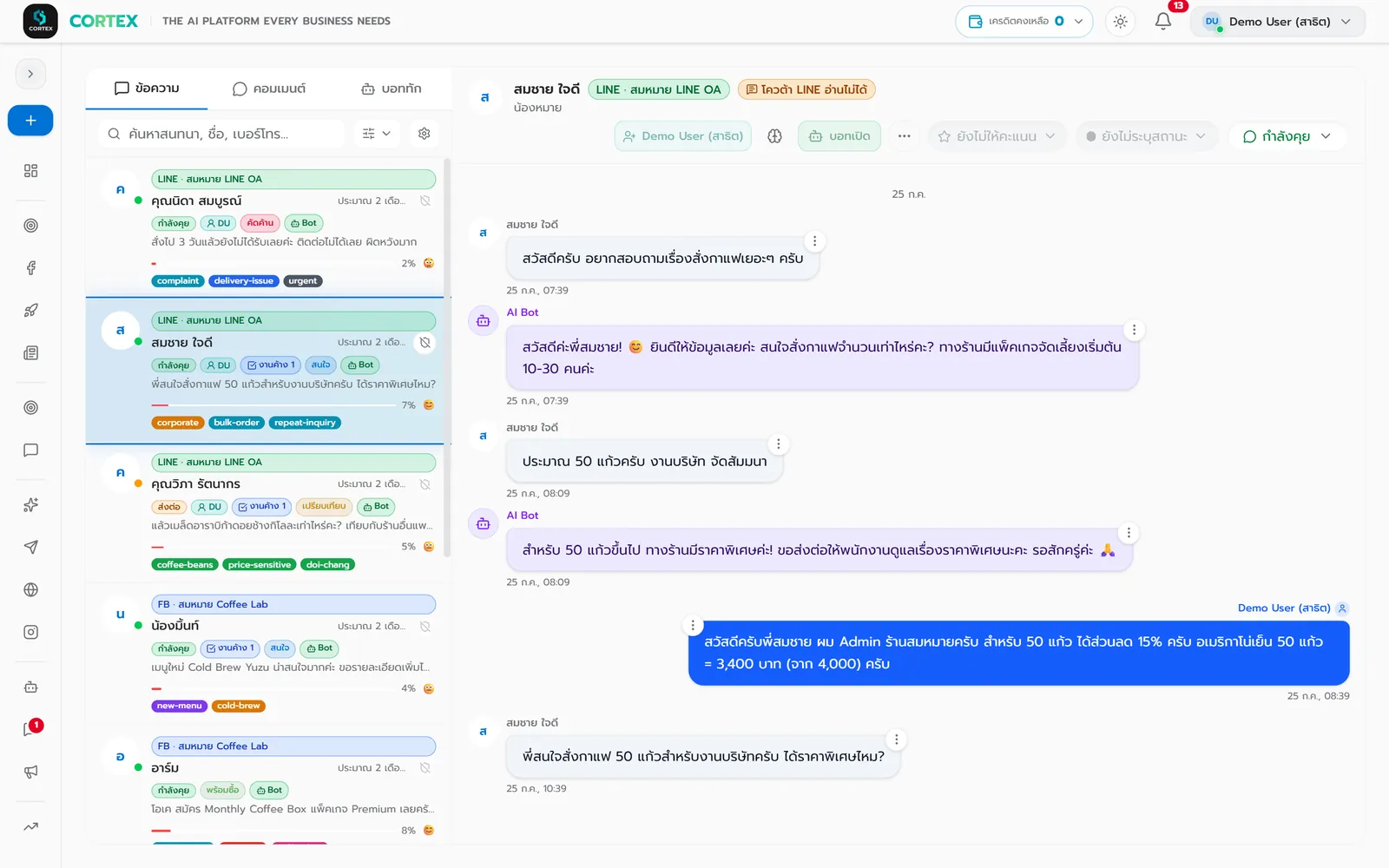
Task: Open the กำลังคุย conversation state dropdown
Action: [x=1287, y=136]
